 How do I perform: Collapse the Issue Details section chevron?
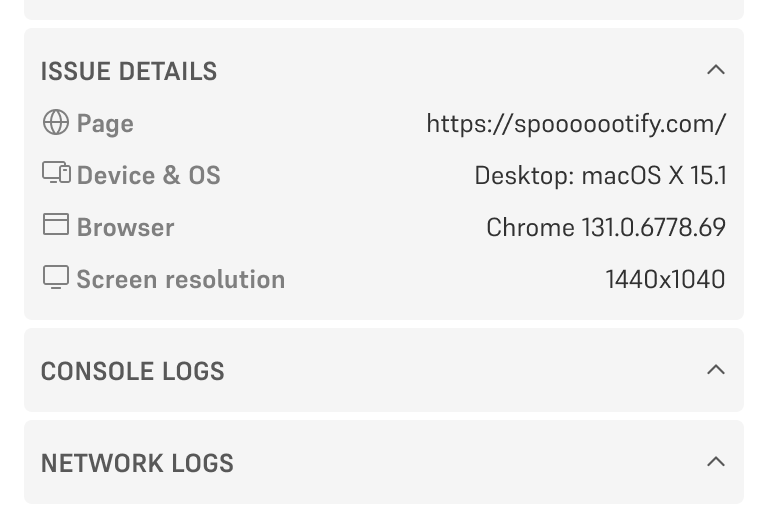point(715,70)
